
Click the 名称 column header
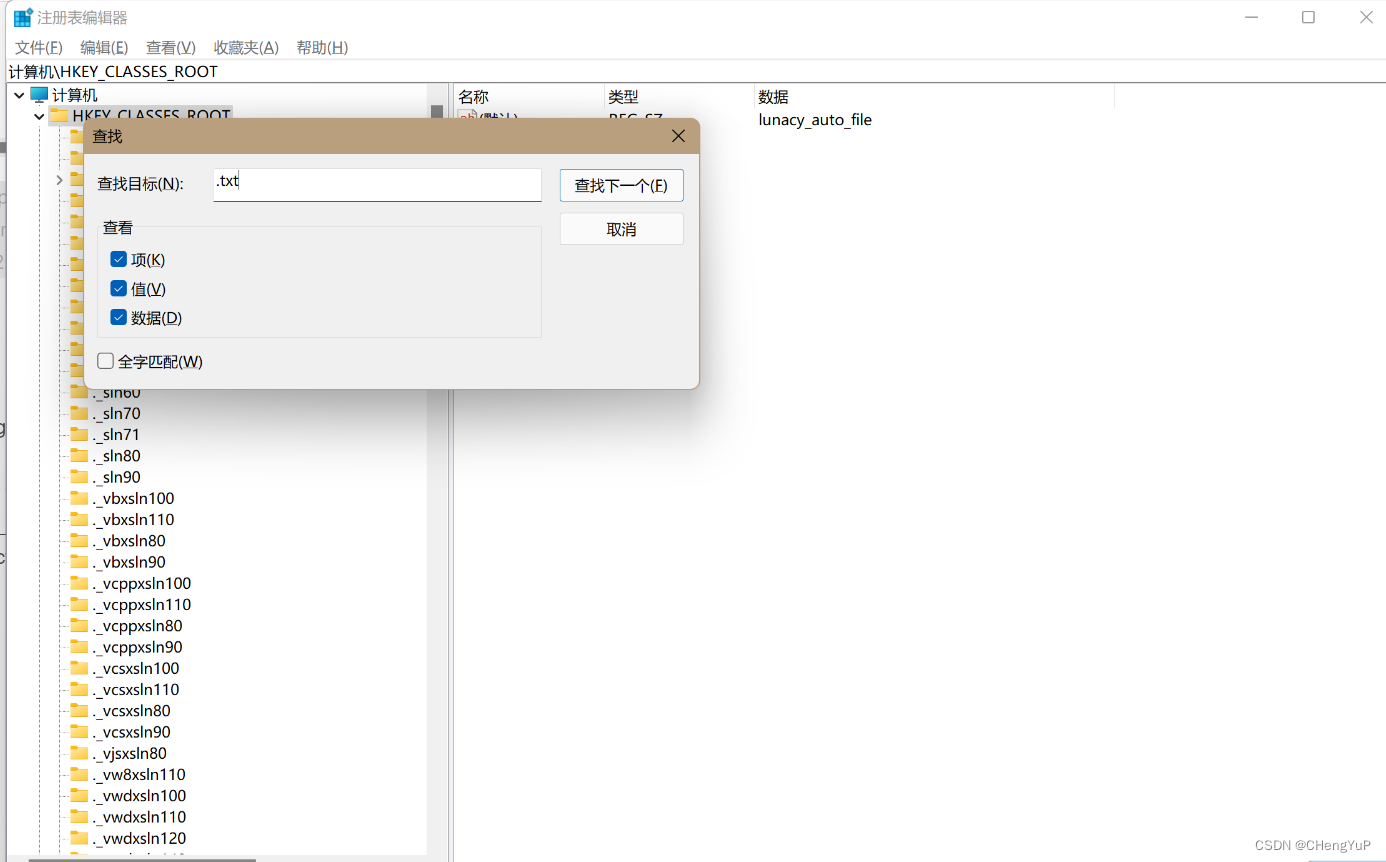pyautogui.click(x=528, y=97)
